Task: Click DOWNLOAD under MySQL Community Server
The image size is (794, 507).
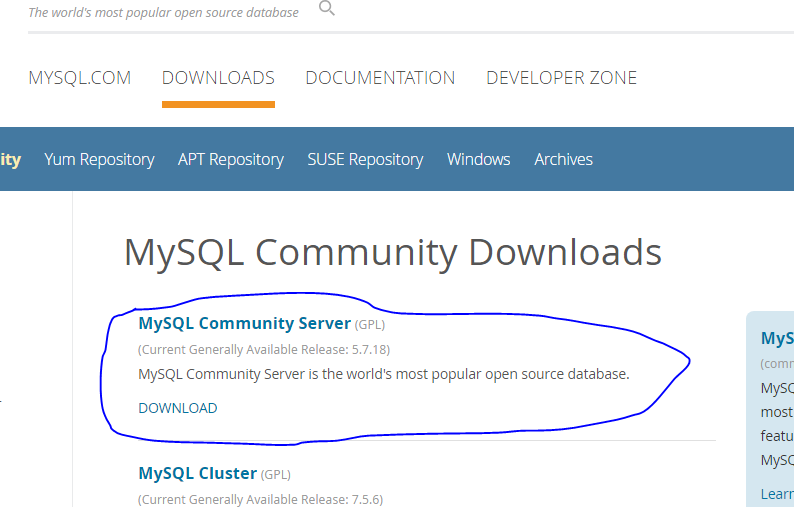Action: [x=178, y=408]
